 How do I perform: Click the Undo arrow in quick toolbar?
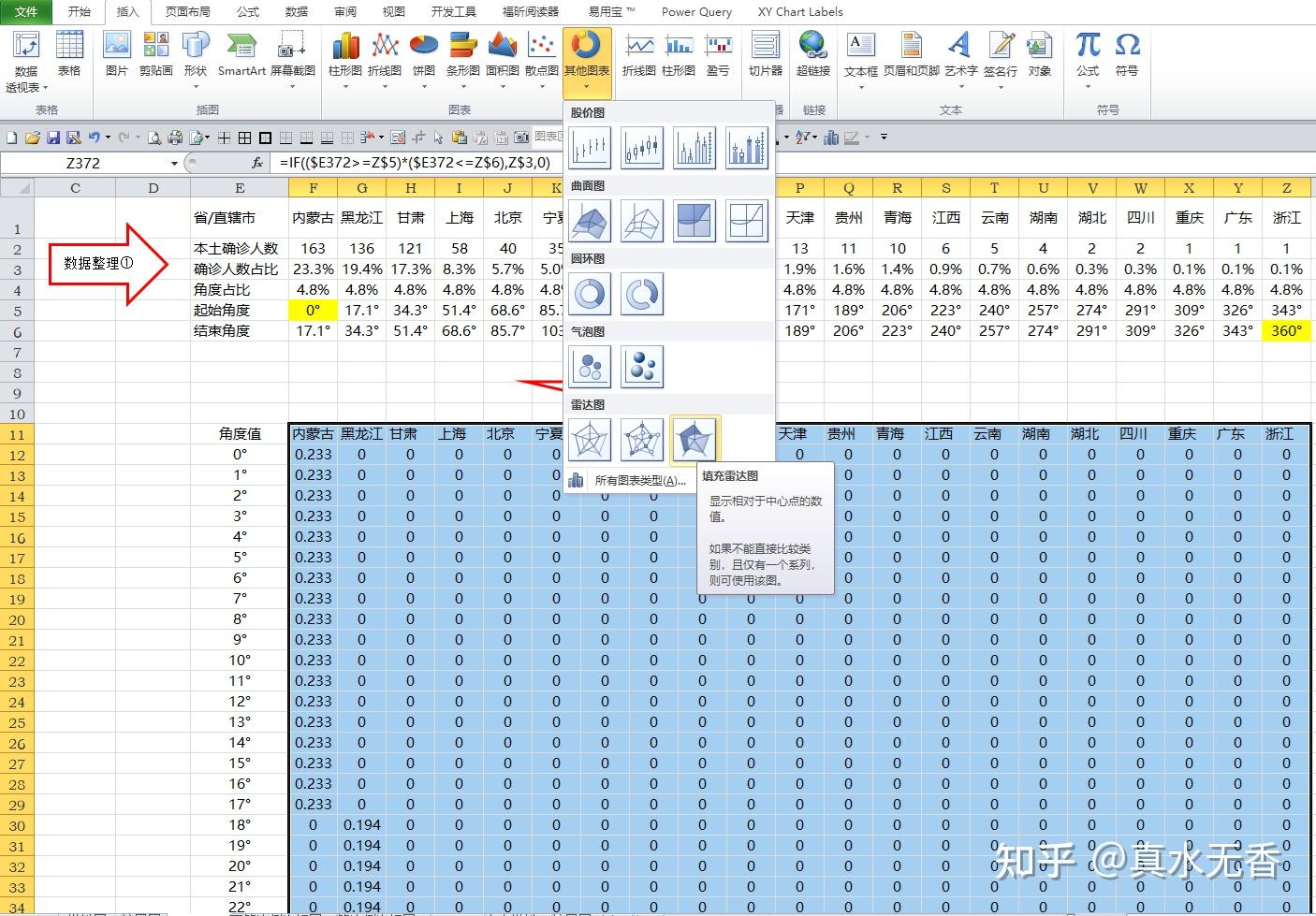[x=95, y=138]
